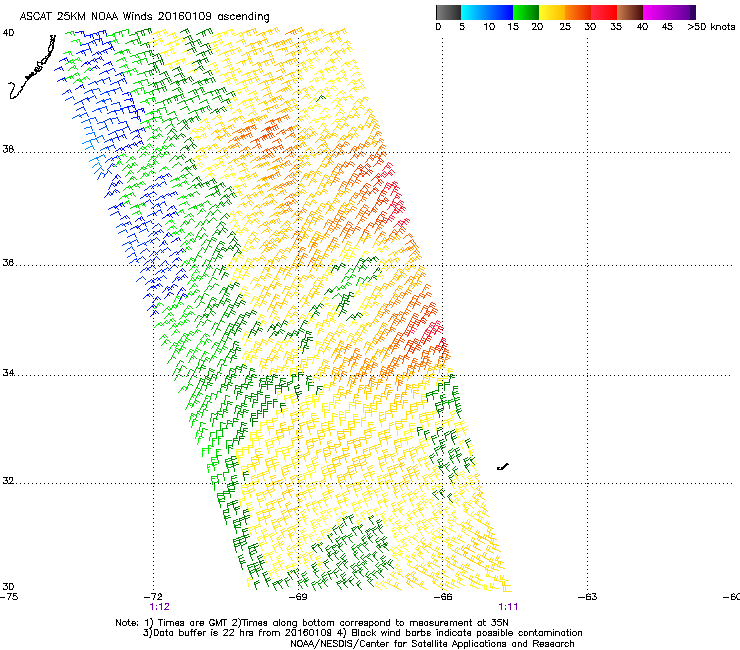740x650 pixels.
Task: Select the latitude axis label '40'
Action: 8,33
